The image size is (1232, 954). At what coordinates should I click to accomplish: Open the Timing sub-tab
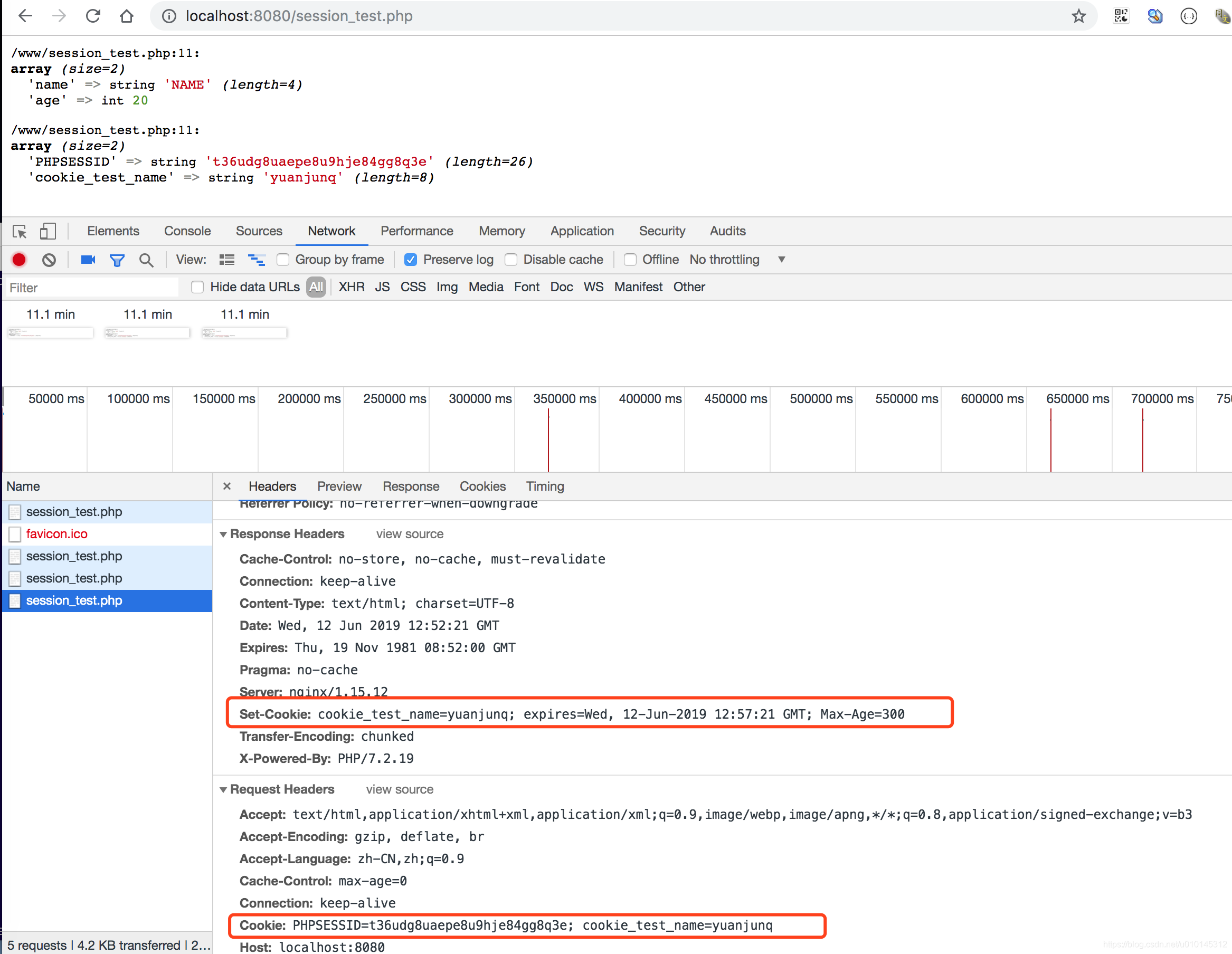(x=545, y=486)
